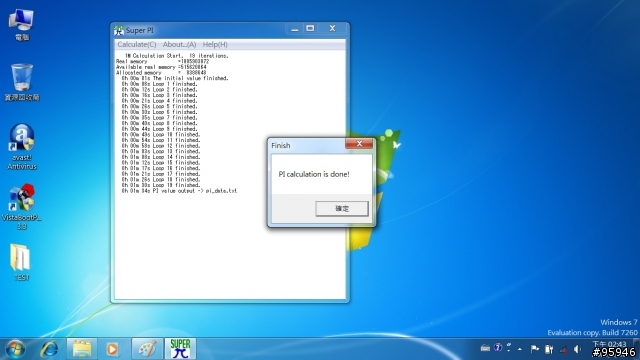Open Windows Media Player from the taskbar
Viewport: 640px width, 360px height.
(113, 349)
